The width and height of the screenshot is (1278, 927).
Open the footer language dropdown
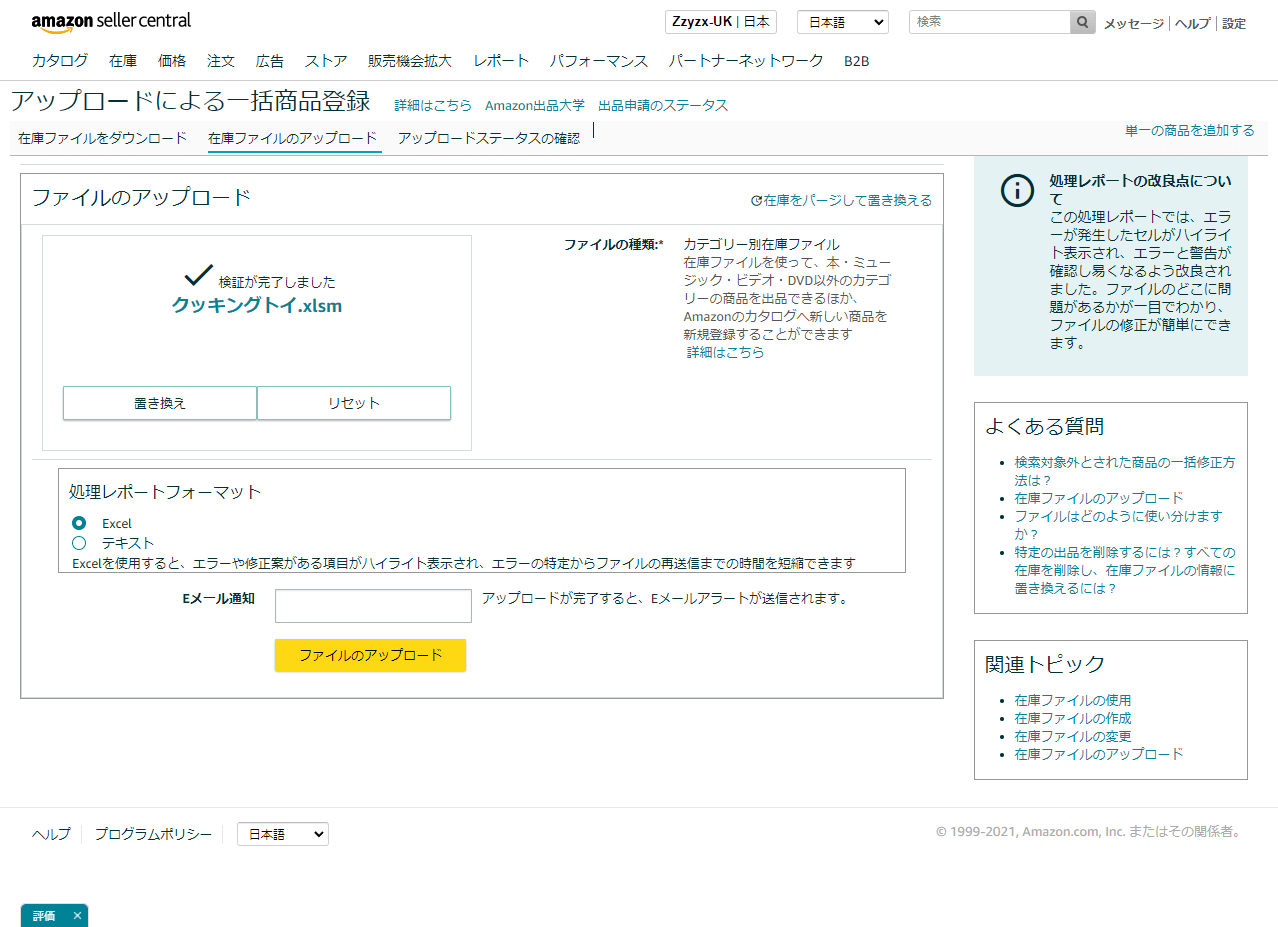[x=282, y=834]
